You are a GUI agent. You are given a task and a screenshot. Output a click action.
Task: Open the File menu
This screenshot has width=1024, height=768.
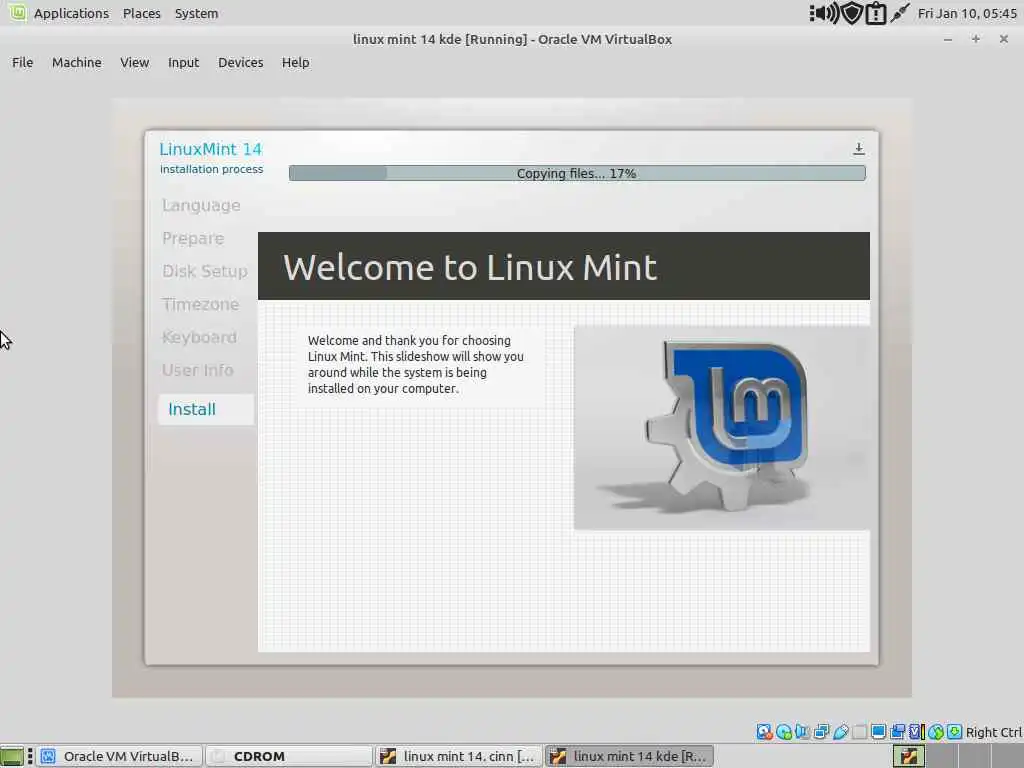pyautogui.click(x=22, y=63)
